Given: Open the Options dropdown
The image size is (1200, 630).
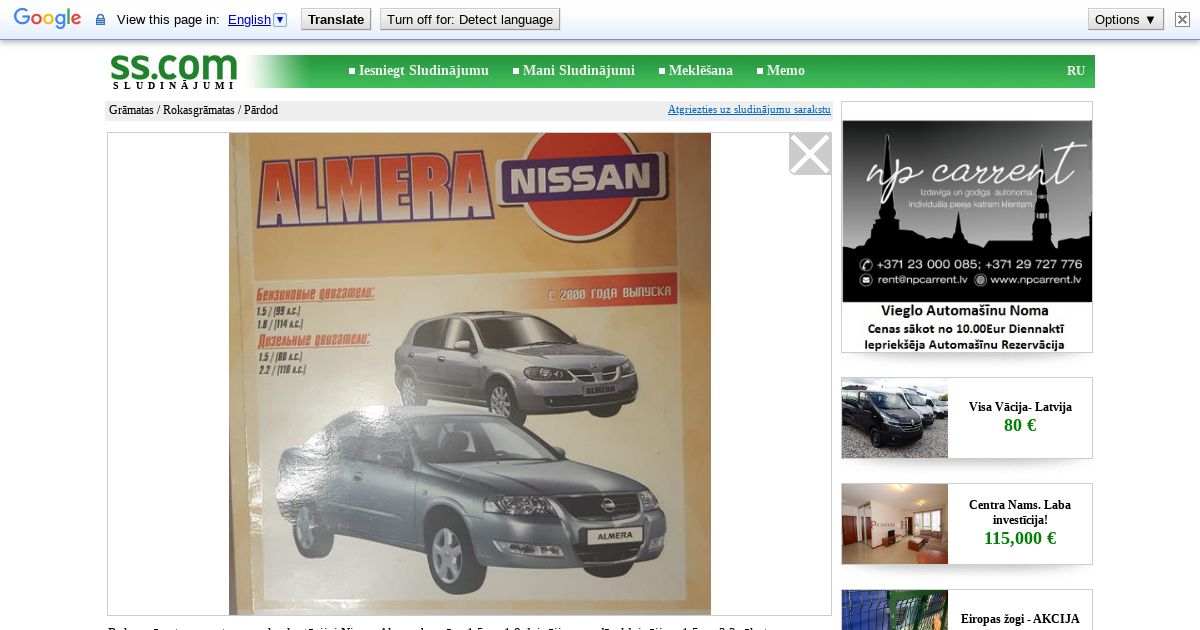Looking at the screenshot, I should pos(1126,19).
